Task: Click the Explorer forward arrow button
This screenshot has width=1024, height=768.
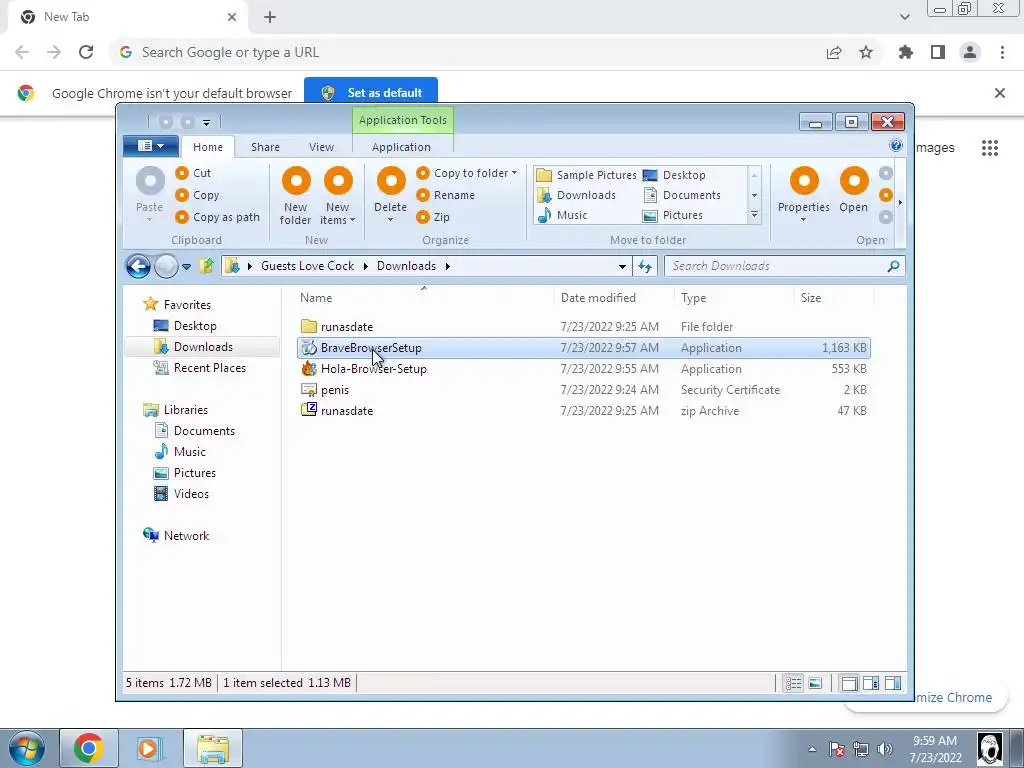Action: [166, 266]
